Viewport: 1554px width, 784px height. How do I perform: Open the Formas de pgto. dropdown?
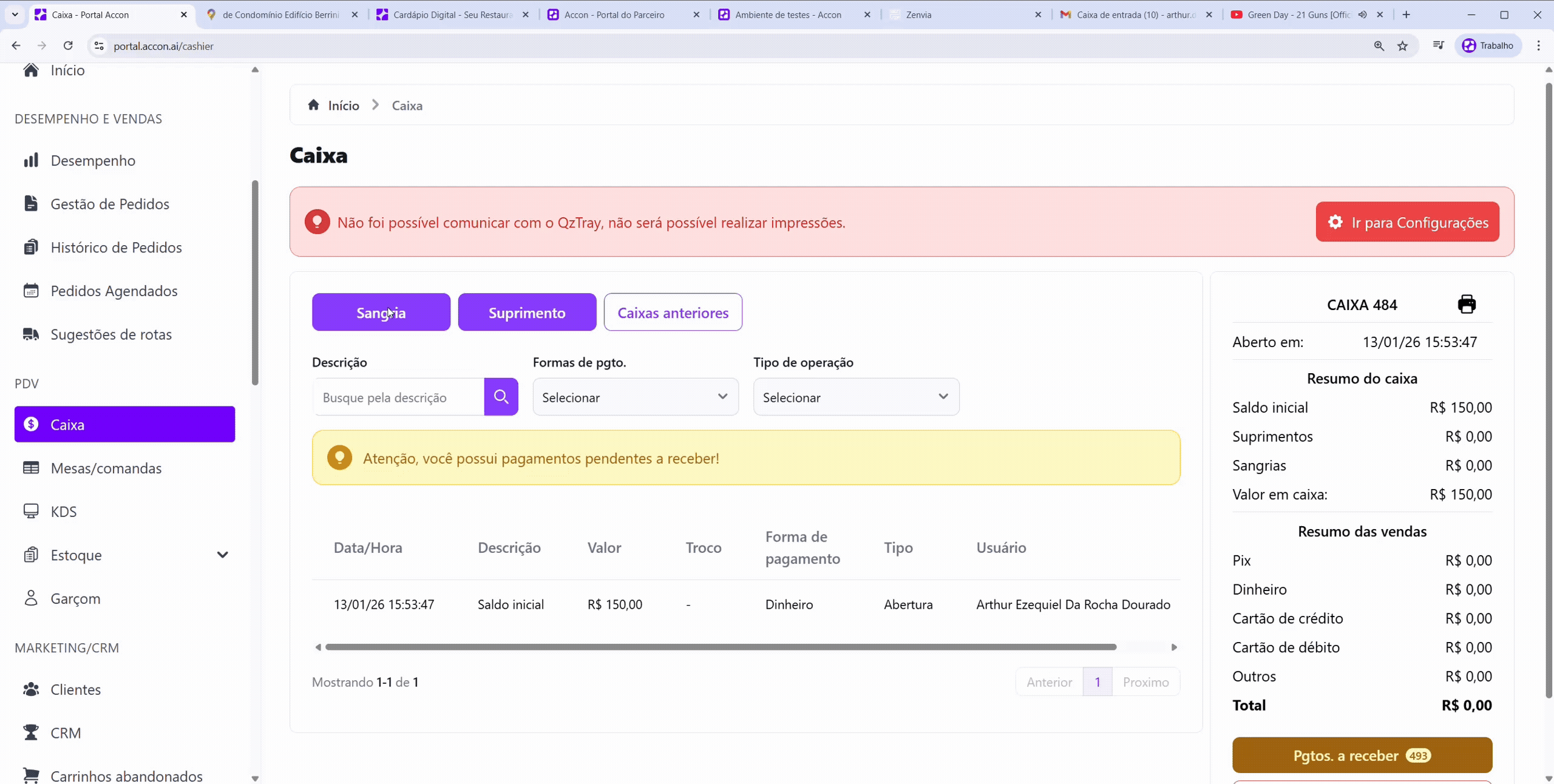pos(635,397)
